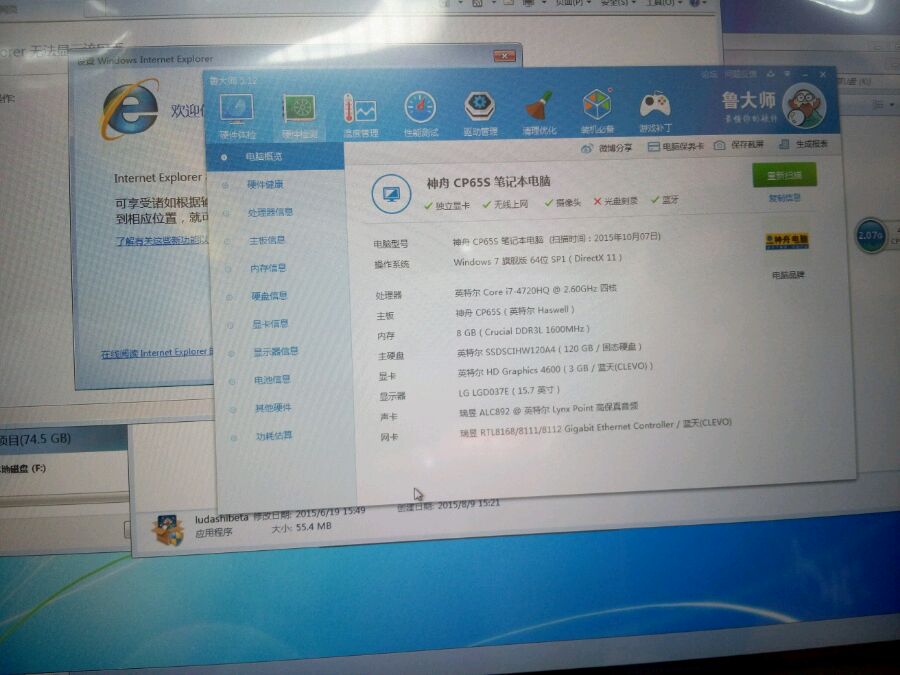Image resolution: width=900 pixels, height=675 pixels.
Task: Click display value LG LGD037E
Action: [509, 391]
